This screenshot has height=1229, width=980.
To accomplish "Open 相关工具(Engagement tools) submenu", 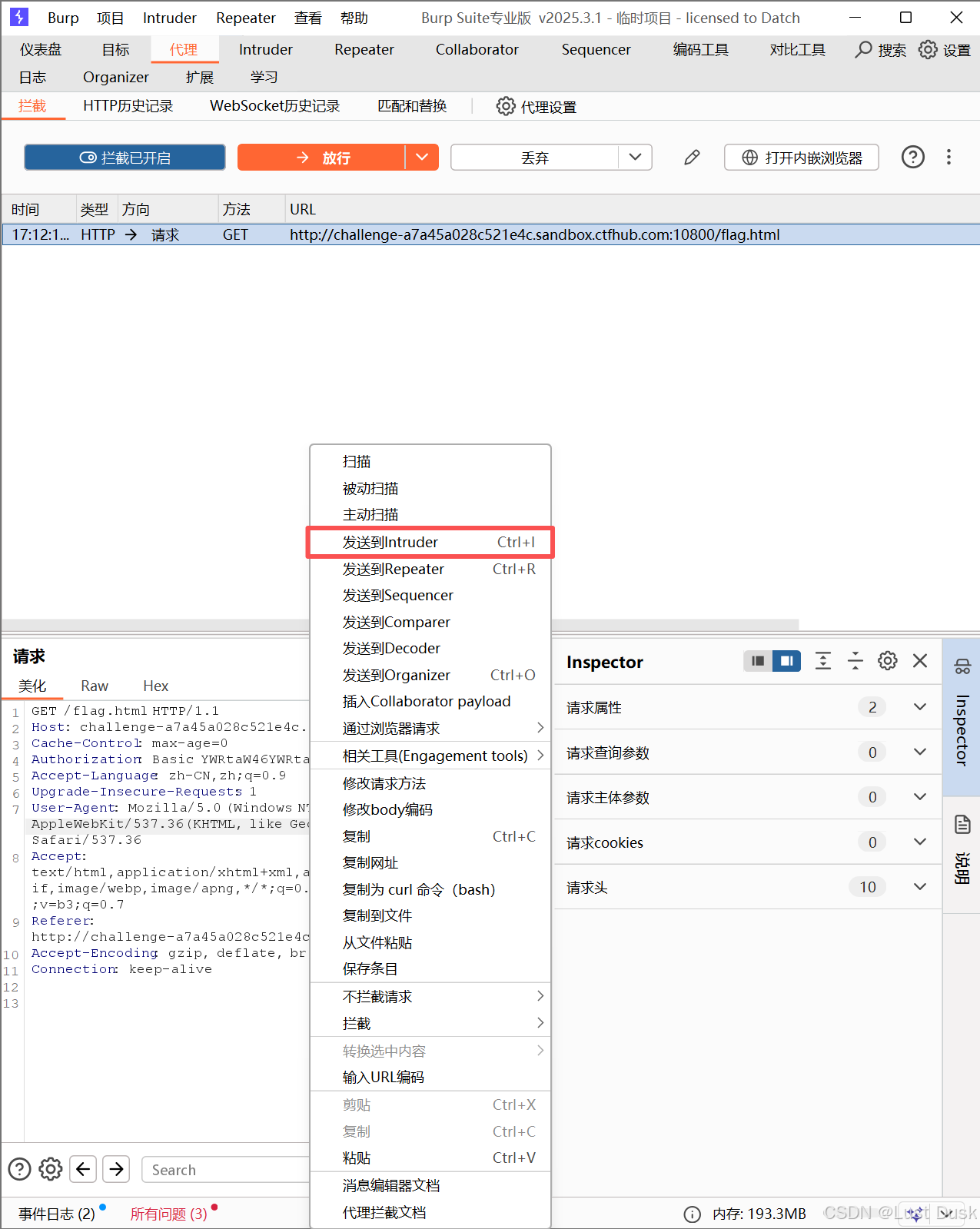I will pos(430,756).
